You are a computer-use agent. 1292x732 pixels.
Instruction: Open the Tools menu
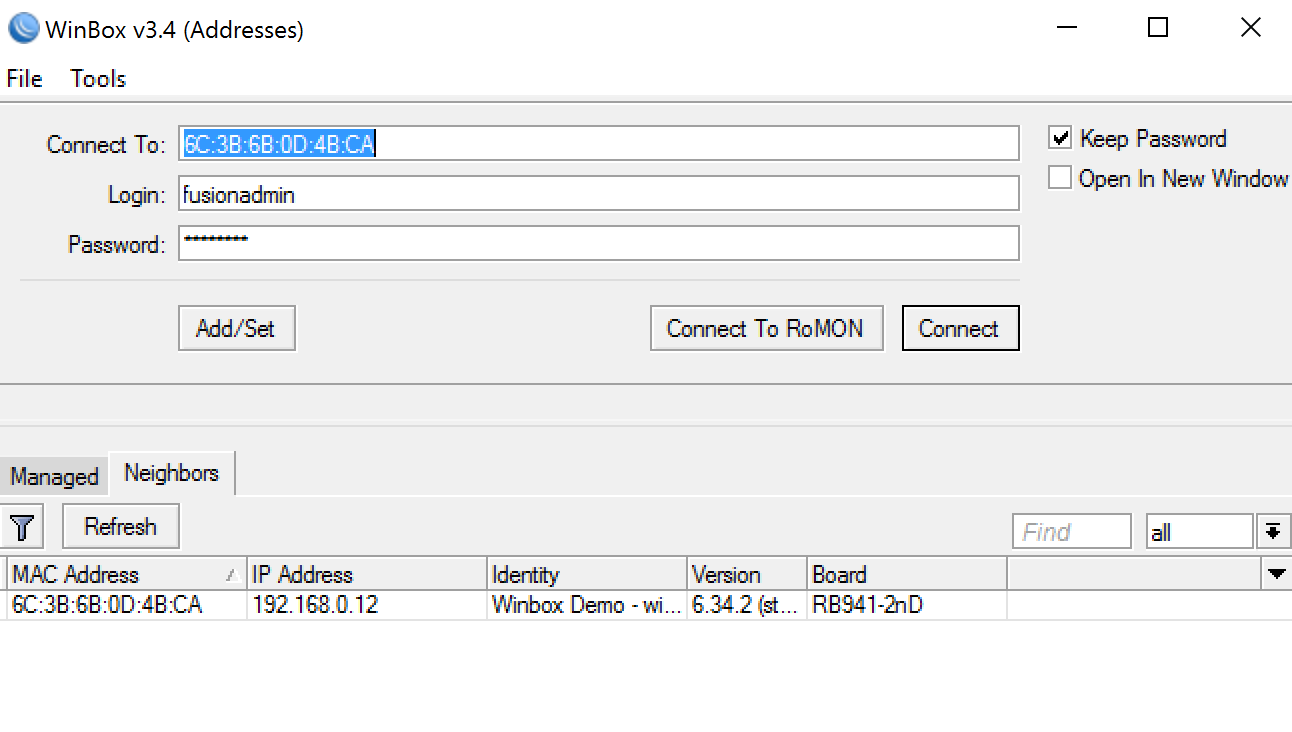point(98,79)
